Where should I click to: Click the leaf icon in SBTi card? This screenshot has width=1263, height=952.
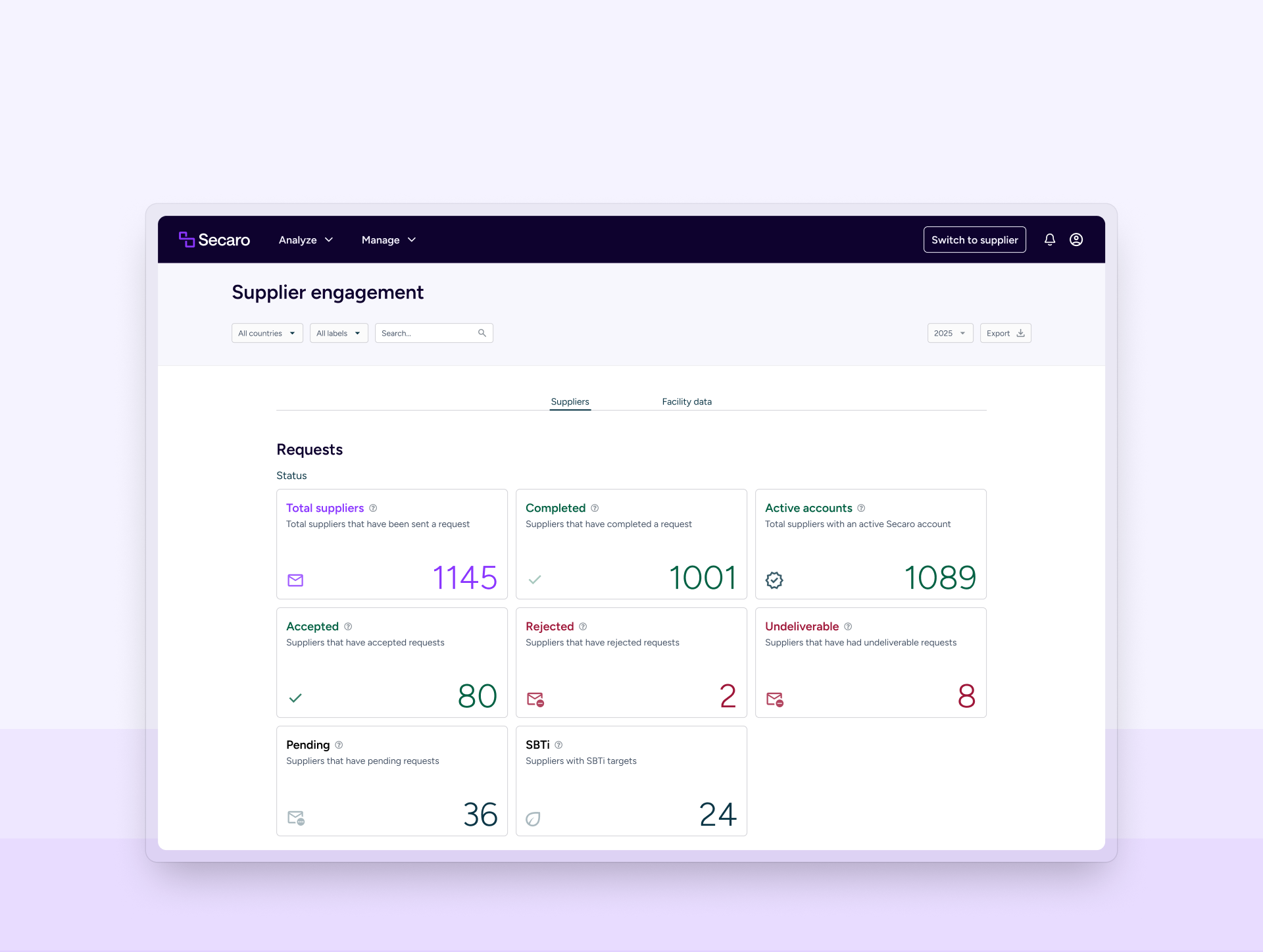(x=533, y=818)
